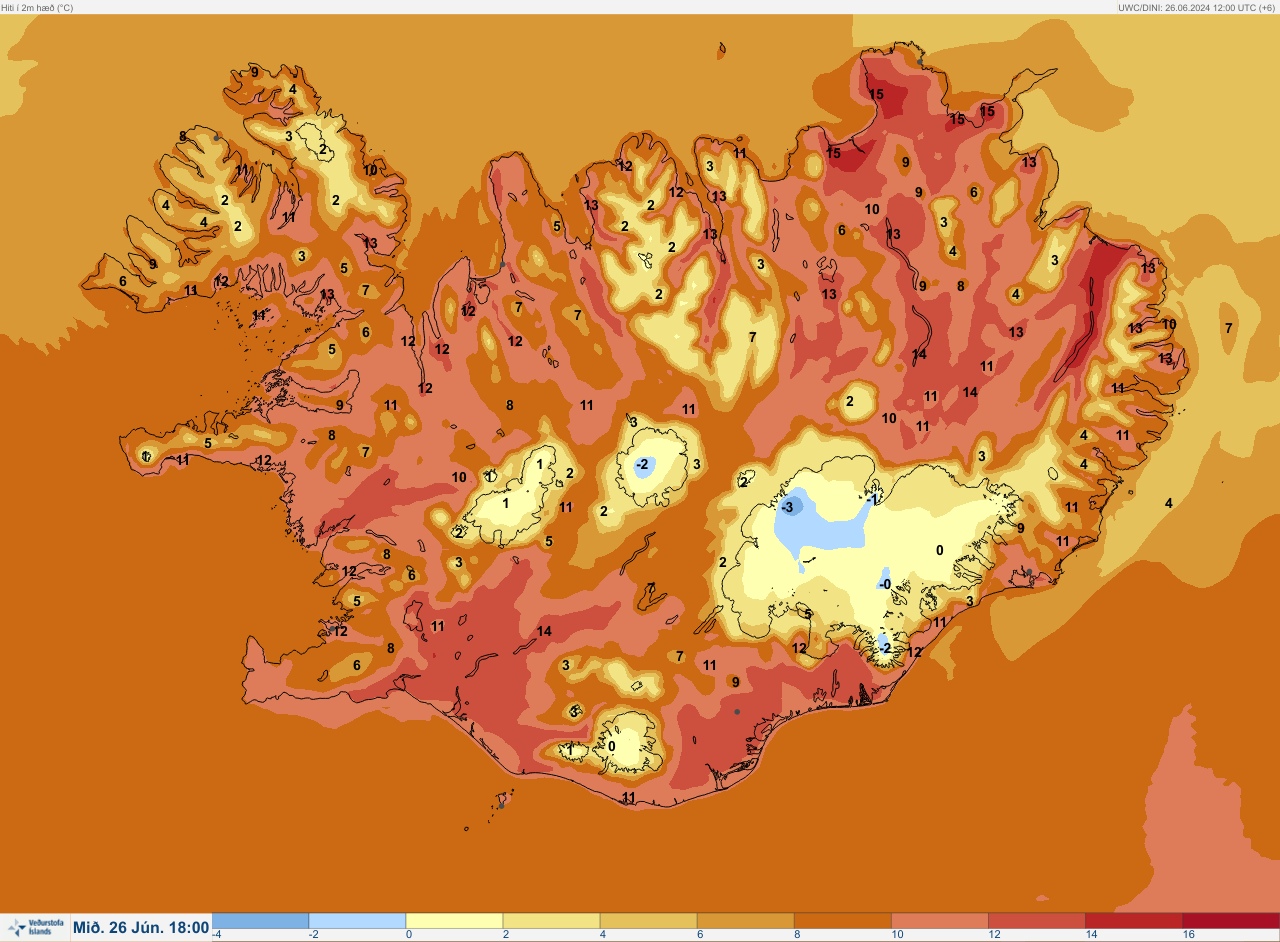This screenshot has width=1280, height=942.
Task: Click the 0 label on Mýrdalsjökull in the south
Action: click(612, 746)
